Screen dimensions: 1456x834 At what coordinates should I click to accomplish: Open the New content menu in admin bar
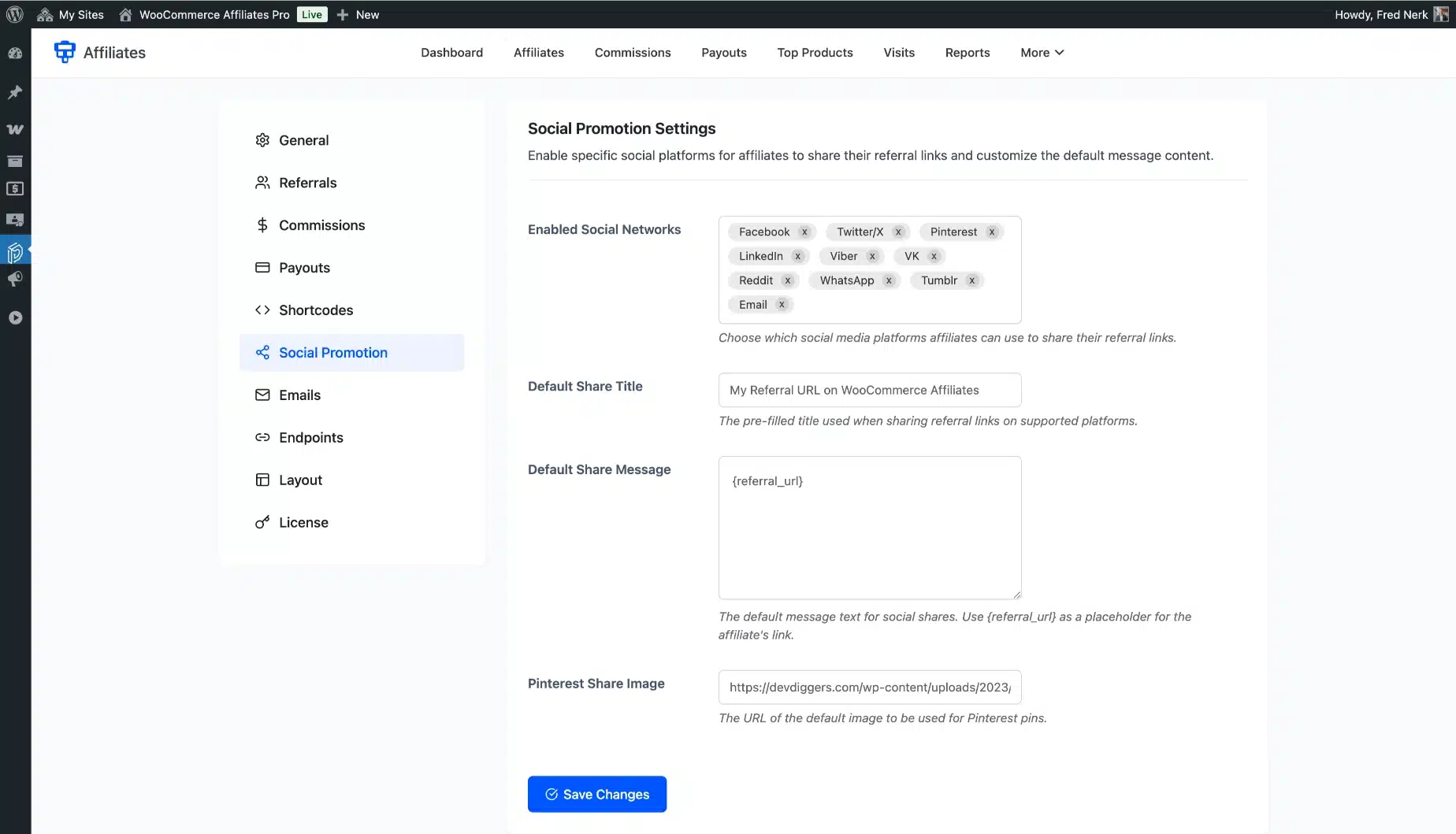(x=358, y=14)
